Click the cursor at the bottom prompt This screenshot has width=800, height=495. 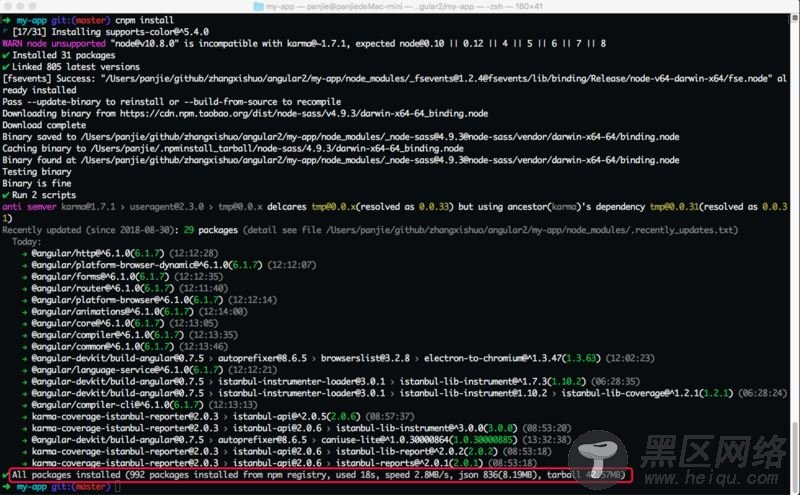tap(118, 487)
